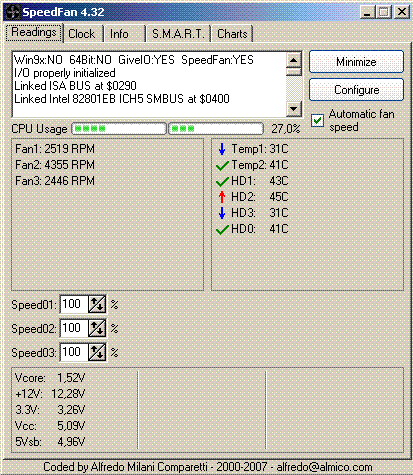Screen dimensions: 413x475
Task: Click the 'Coded by Alfredo Milani Comparetti' status bar
Action: (x=207, y=467)
